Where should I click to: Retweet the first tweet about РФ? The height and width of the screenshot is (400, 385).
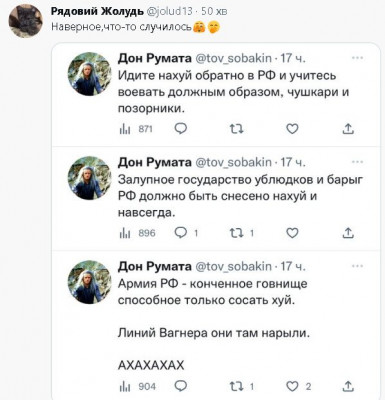pos(237,129)
